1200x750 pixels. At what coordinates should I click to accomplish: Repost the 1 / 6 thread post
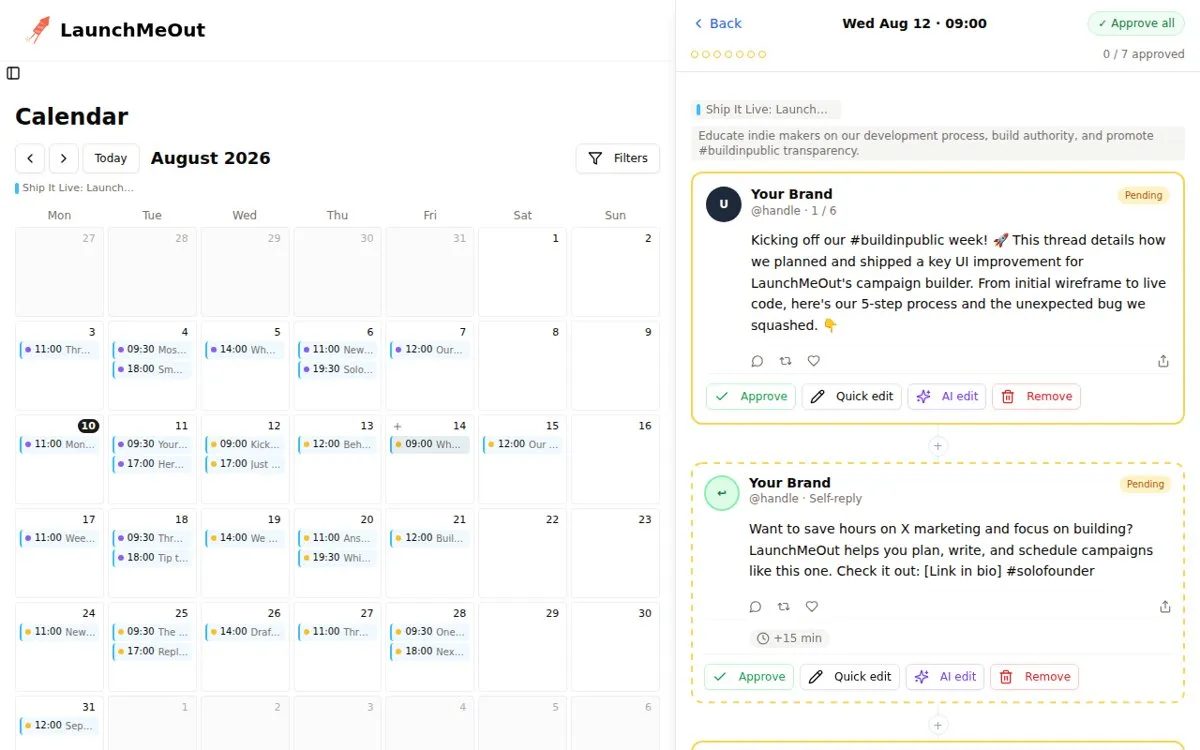[785, 361]
